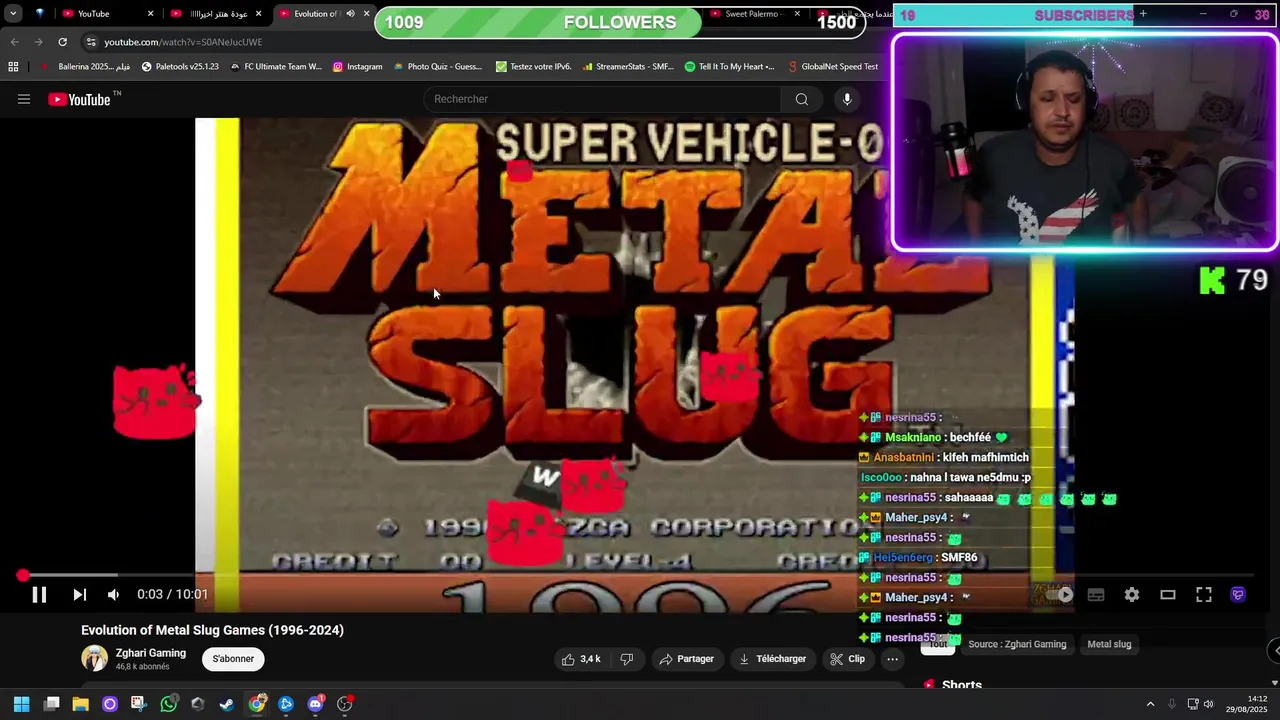View site information icon in address bar

pos(91,42)
